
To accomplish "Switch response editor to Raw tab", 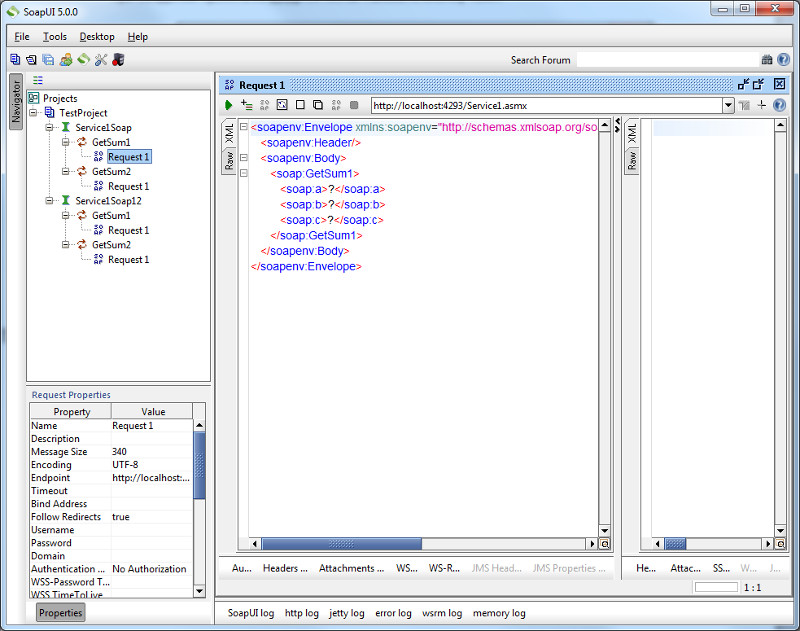I will (632, 160).
